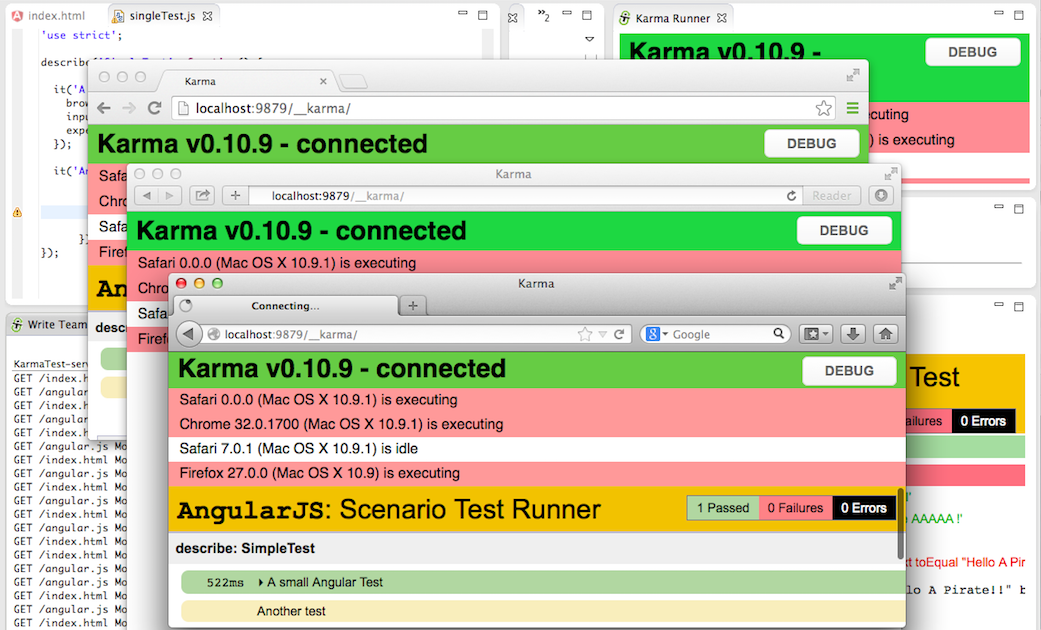The width and height of the screenshot is (1041, 630).
Task: Open a new tab in Firefox
Action: [413, 305]
